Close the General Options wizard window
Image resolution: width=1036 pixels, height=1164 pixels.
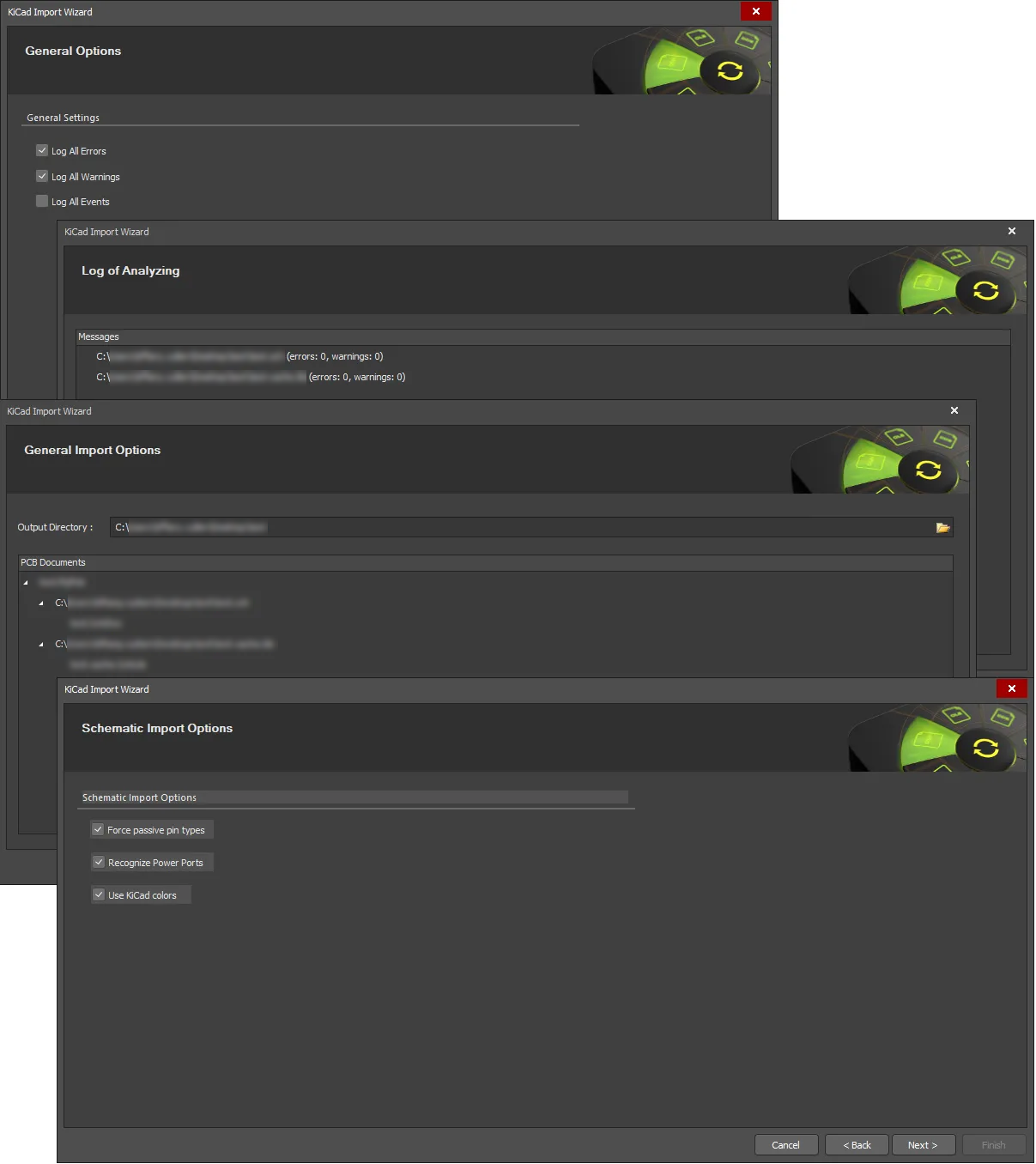click(x=755, y=11)
